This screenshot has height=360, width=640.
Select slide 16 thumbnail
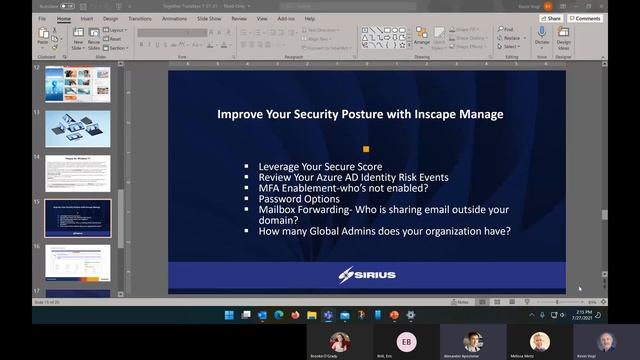[x=78, y=263]
